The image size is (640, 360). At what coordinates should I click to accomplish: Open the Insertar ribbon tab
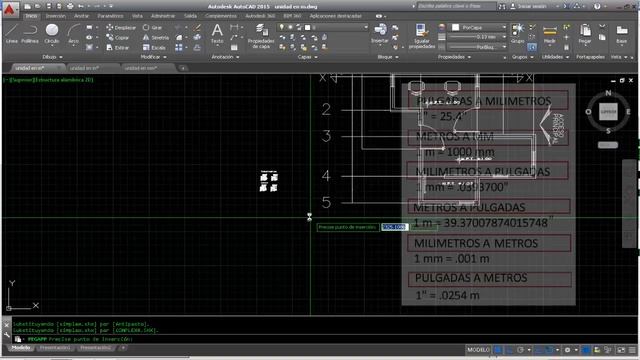pos(56,16)
